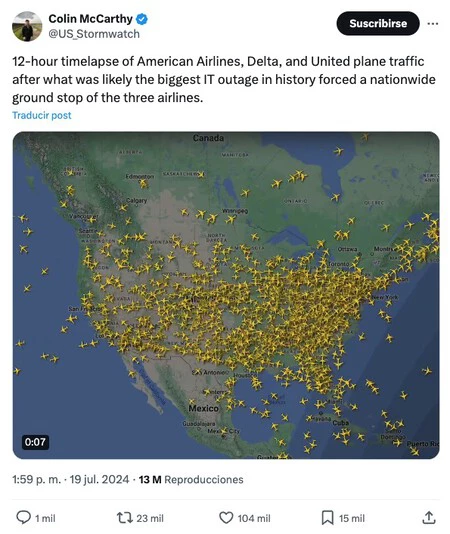Click the blue verified badge

pyautogui.click(x=142, y=19)
